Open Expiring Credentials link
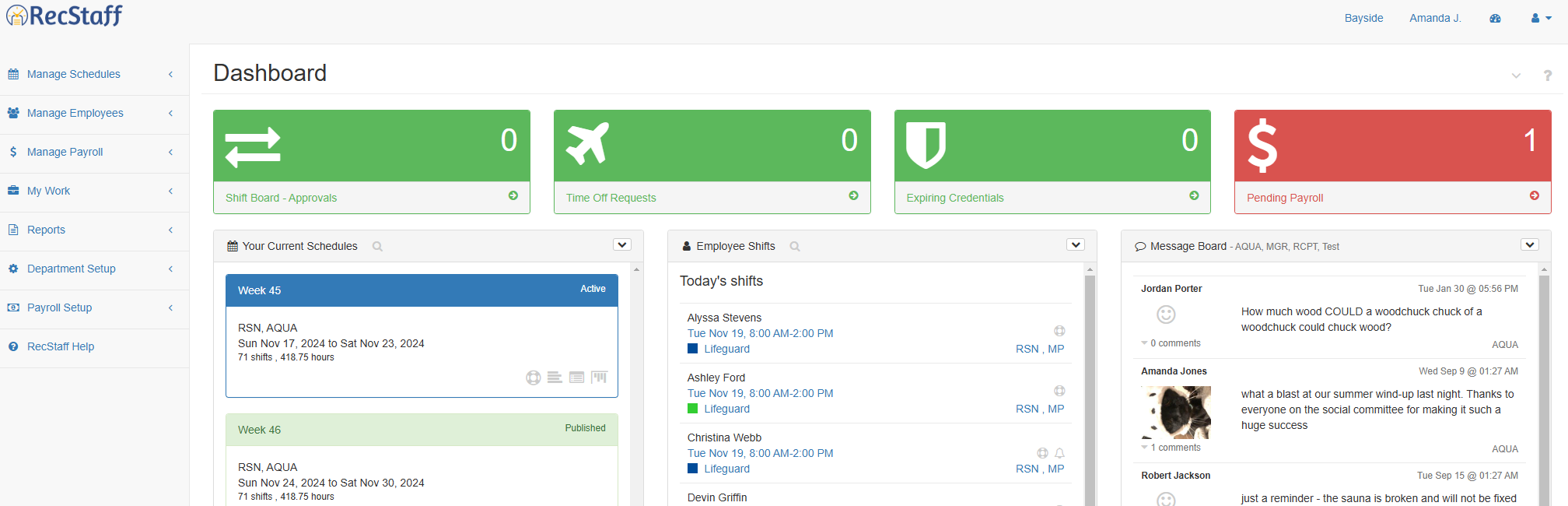Screen dimensions: 1568x506 [954, 198]
